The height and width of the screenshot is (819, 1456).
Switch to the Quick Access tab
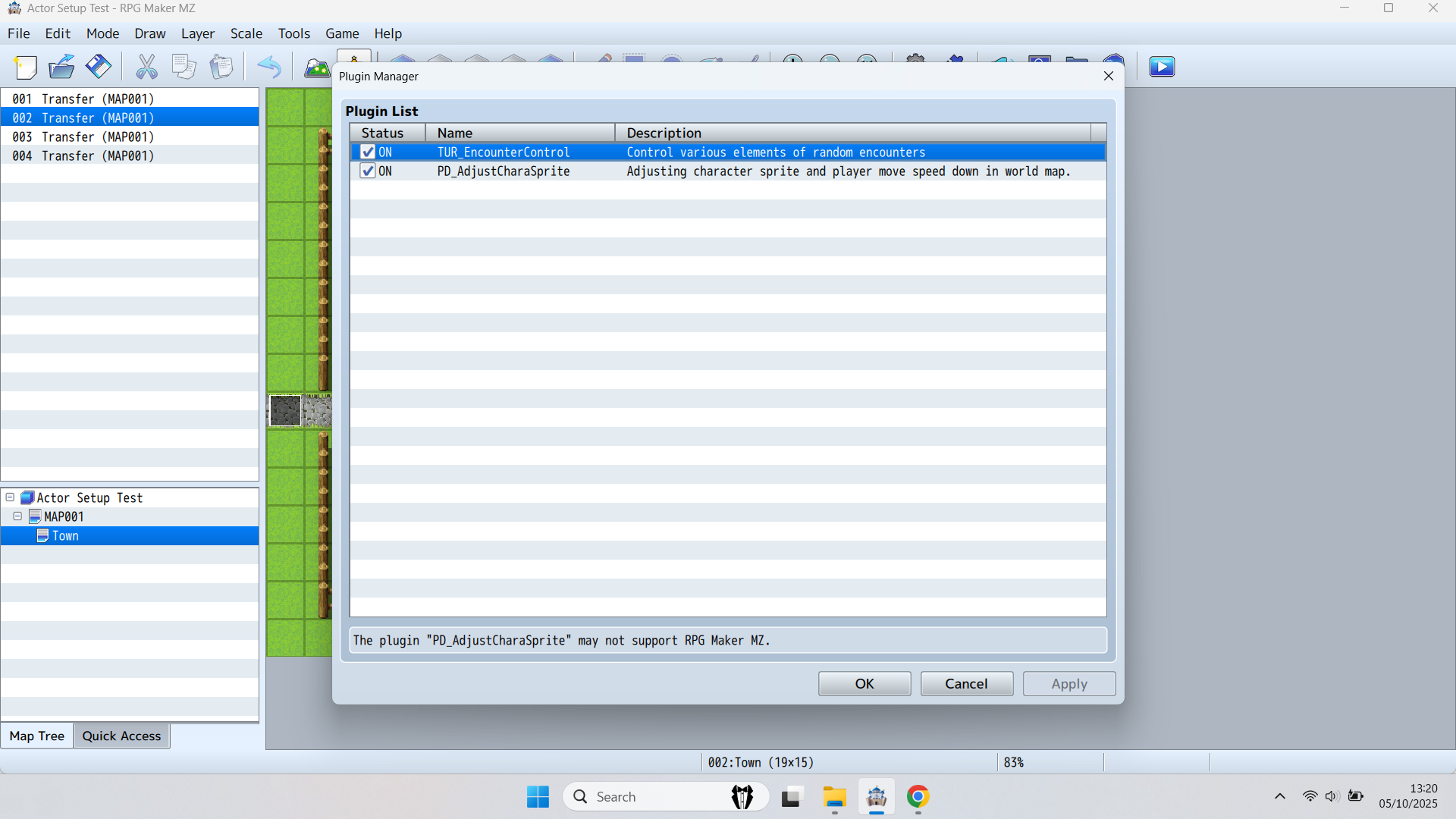[x=121, y=736]
